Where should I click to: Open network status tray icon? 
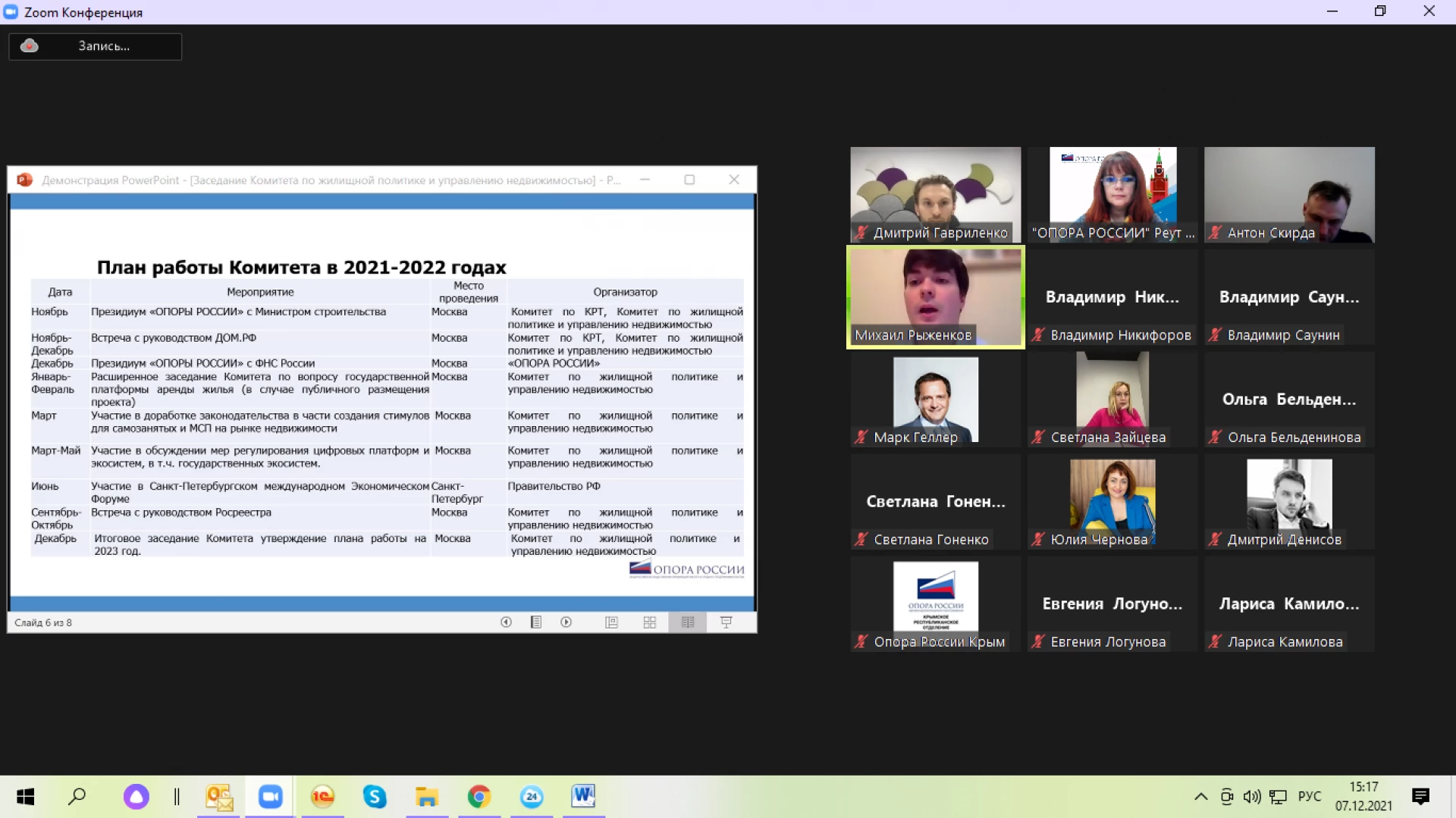1279,797
